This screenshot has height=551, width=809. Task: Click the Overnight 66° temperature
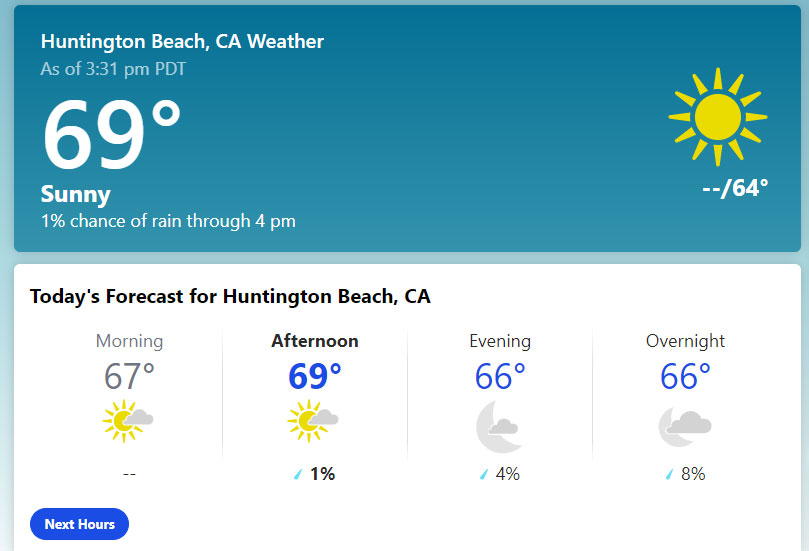(685, 377)
